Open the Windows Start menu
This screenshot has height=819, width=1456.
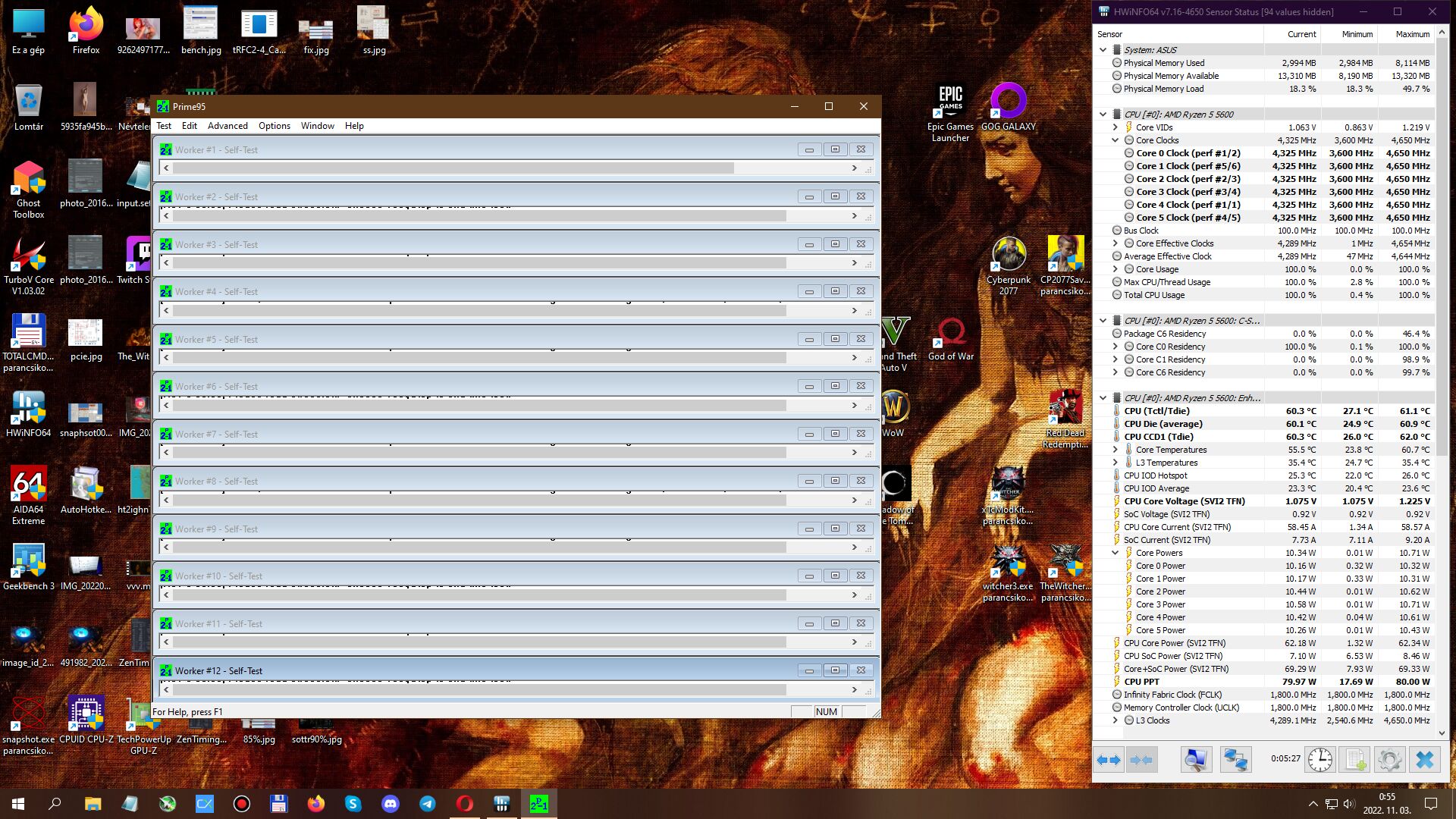(x=18, y=804)
